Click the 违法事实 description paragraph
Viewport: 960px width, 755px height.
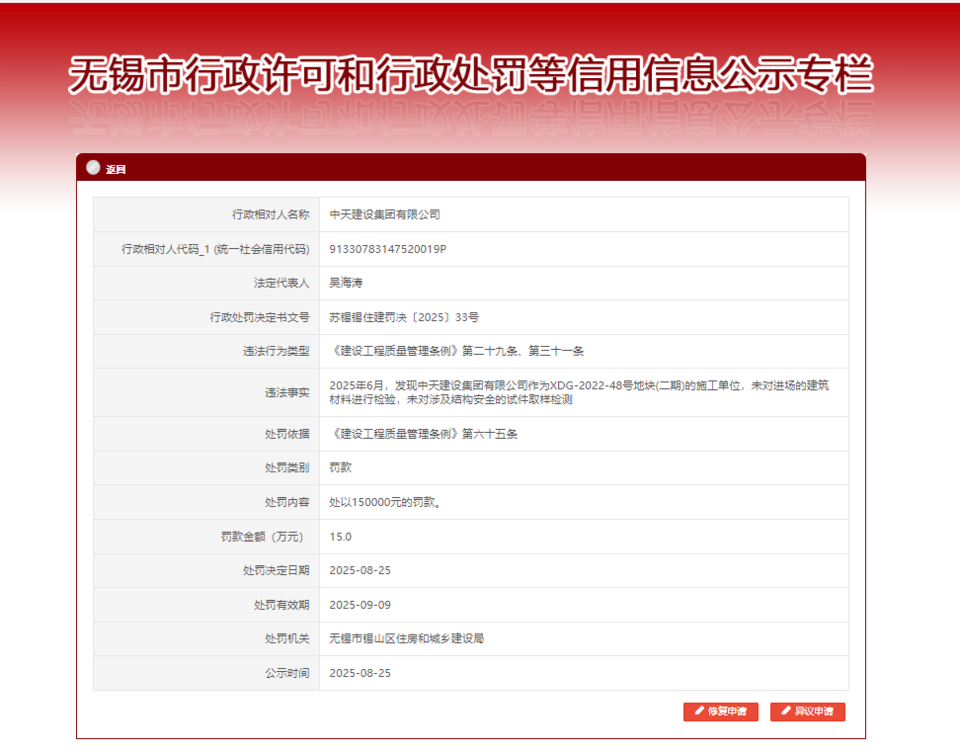point(580,392)
